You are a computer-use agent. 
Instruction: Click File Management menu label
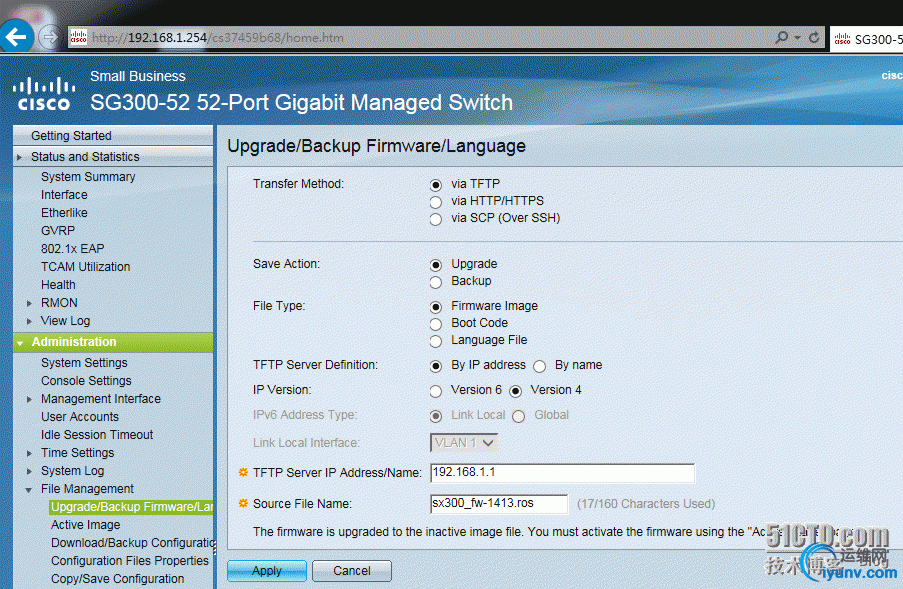coord(87,488)
